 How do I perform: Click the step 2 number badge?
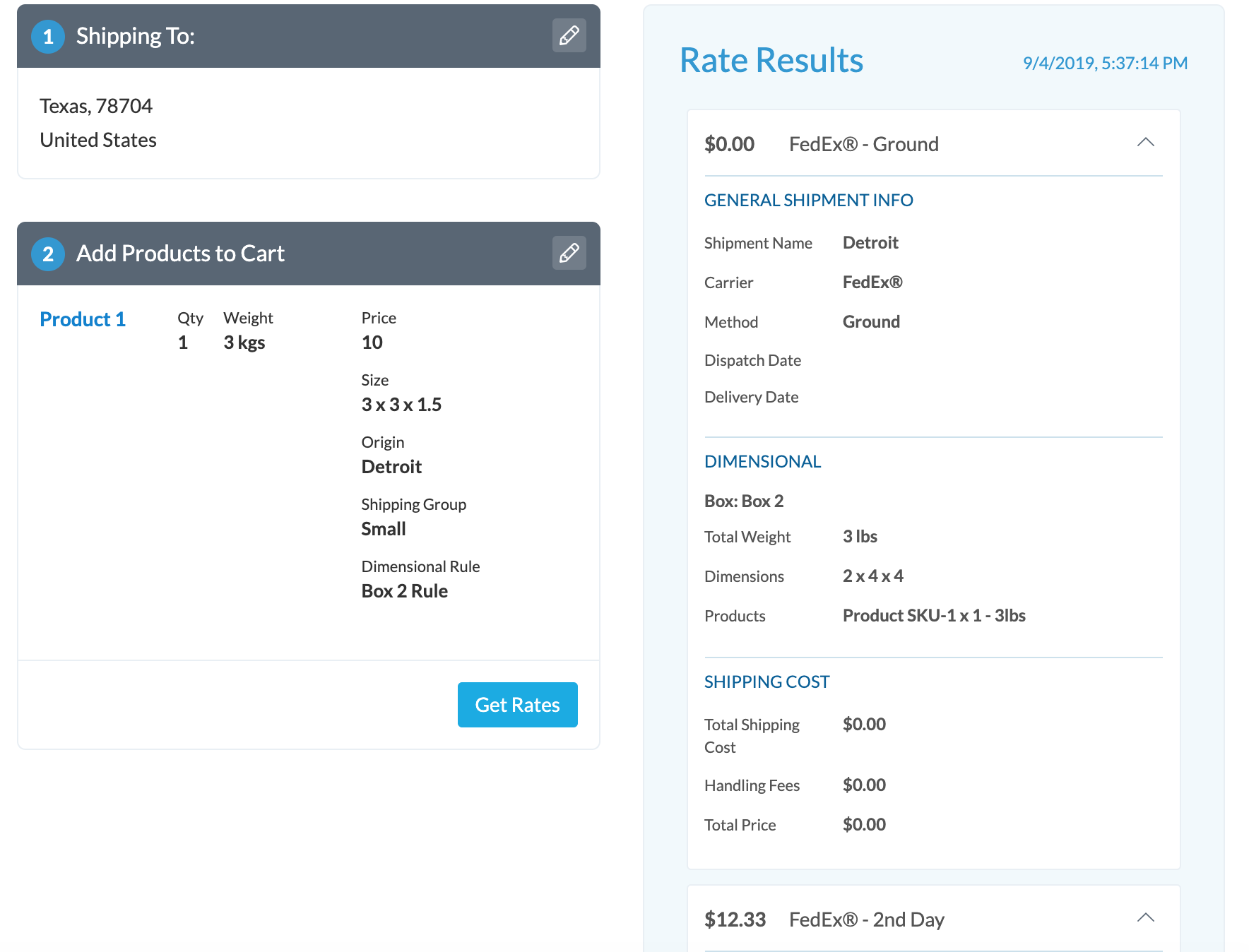coord(48,254)
